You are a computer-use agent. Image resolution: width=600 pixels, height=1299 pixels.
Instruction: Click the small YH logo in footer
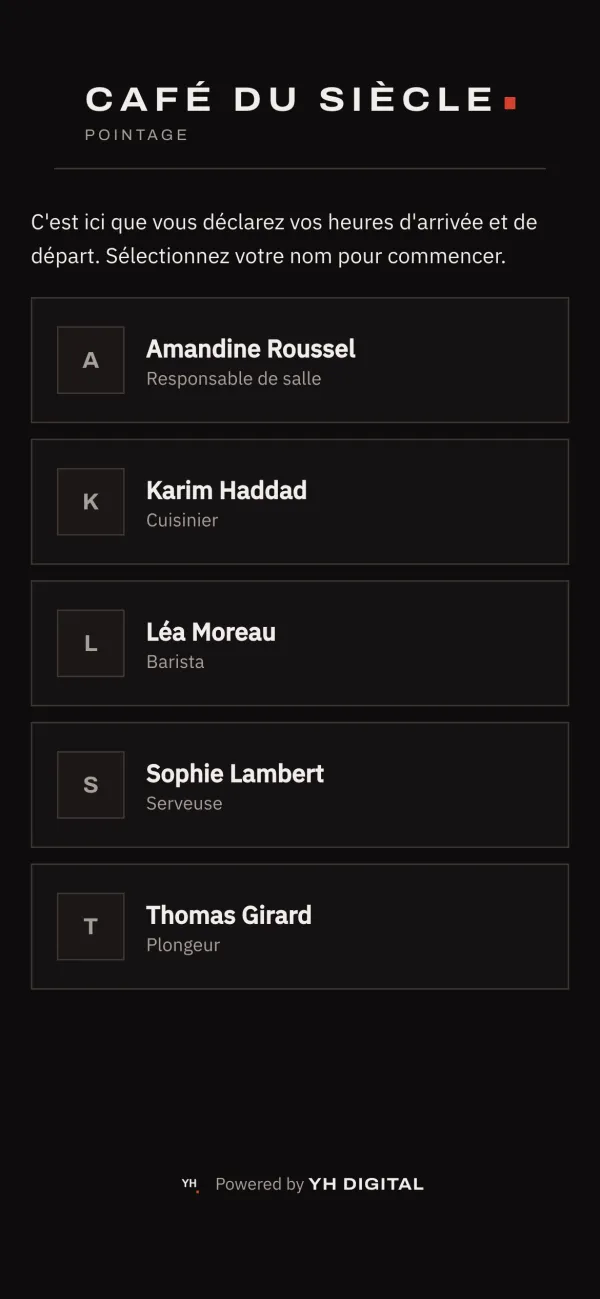coord(190,1185)
